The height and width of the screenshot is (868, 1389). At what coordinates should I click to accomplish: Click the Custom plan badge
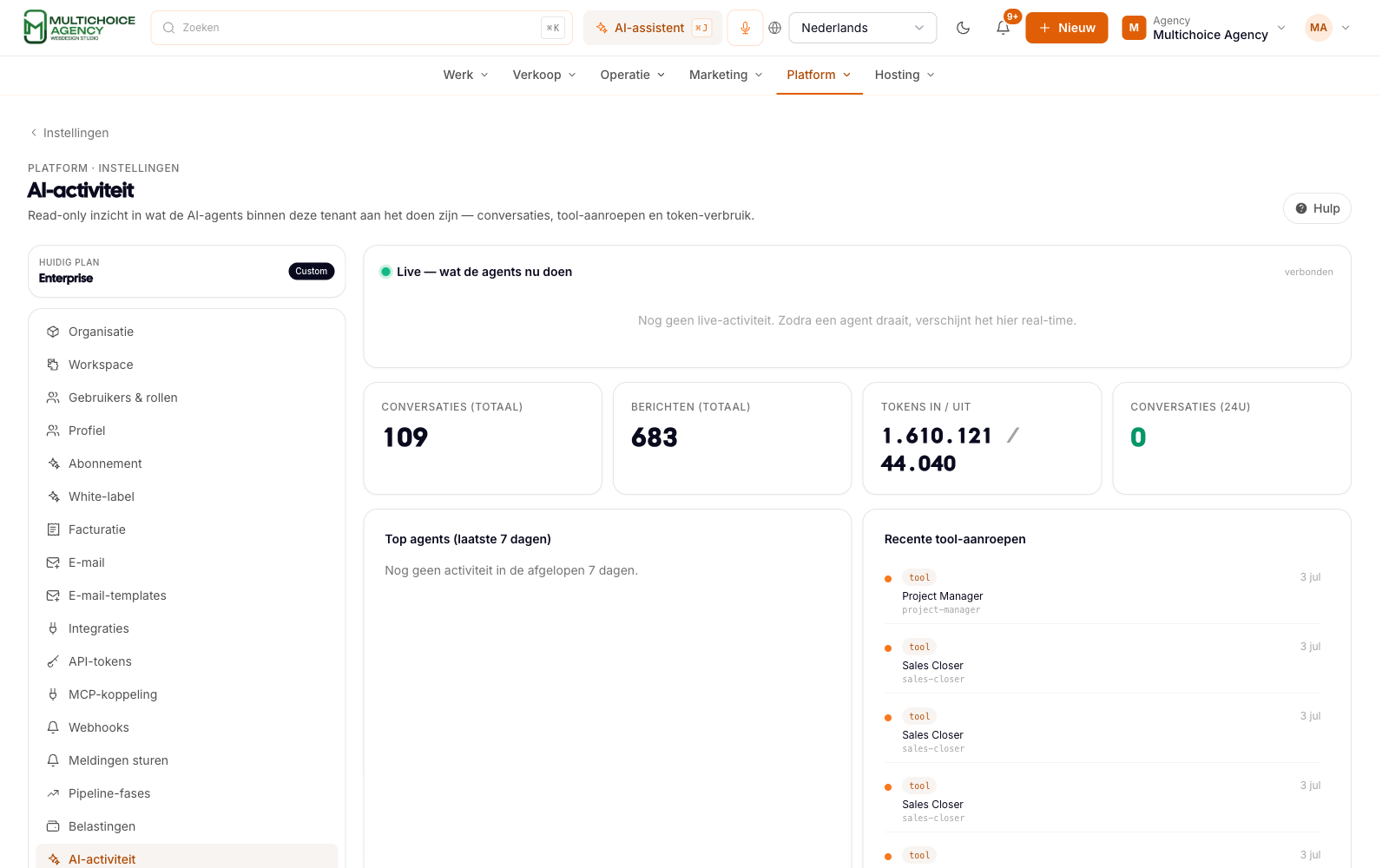click(x=311, y=271)
